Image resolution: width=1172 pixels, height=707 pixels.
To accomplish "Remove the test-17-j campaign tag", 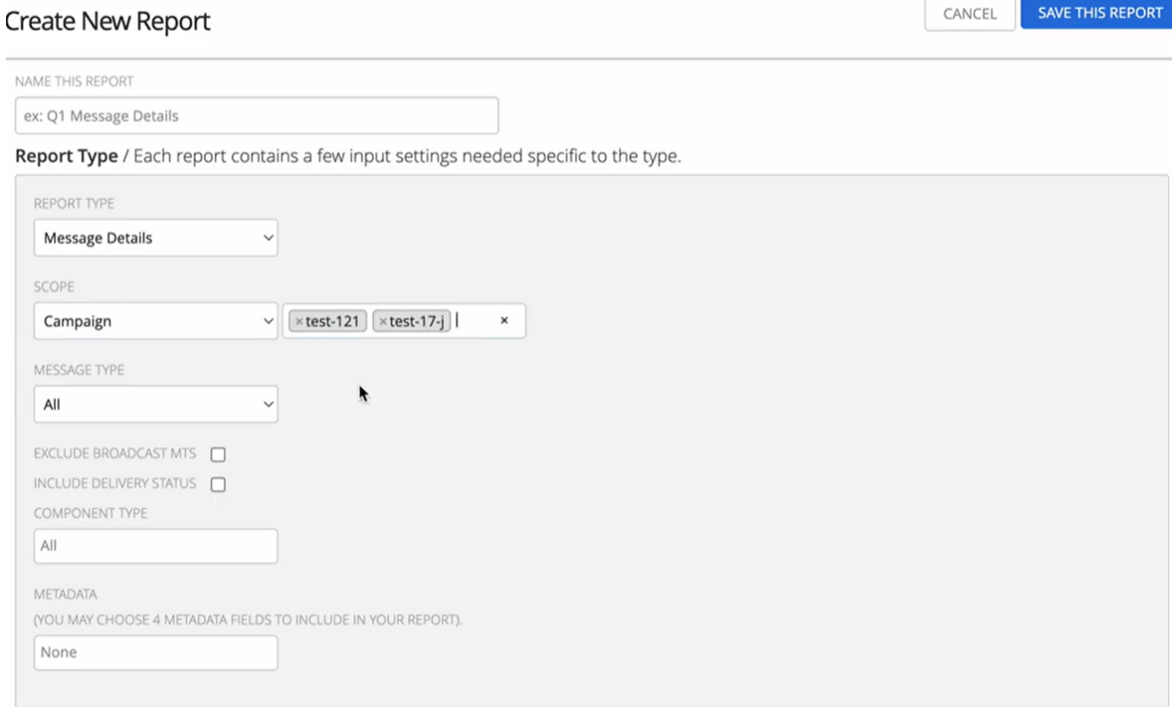I will coord(383,321).
